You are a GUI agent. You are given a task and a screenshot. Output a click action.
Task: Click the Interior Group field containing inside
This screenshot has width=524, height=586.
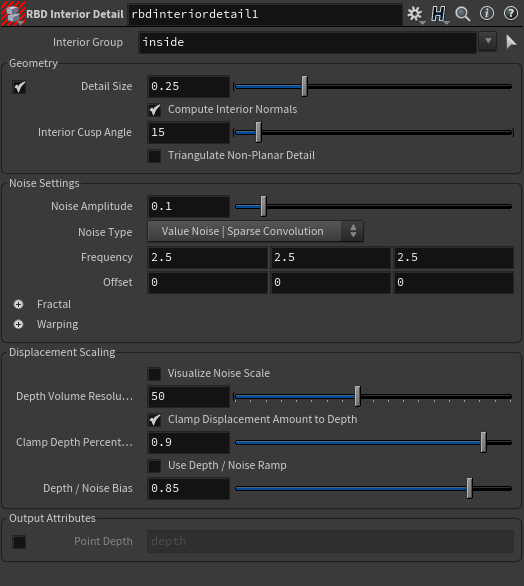(x=308, y=42)
